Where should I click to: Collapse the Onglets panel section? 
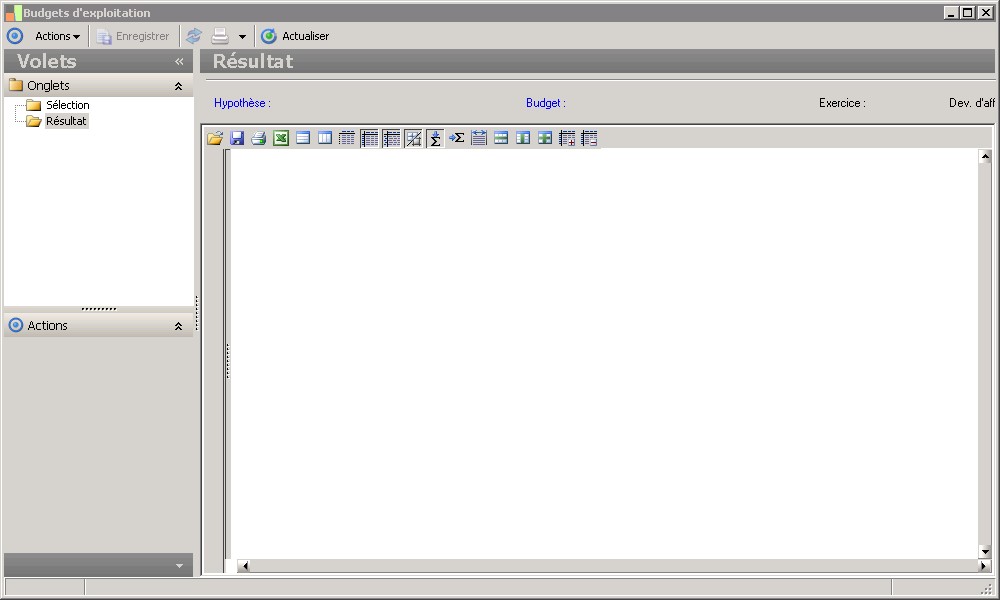click(x=178, y=86)
